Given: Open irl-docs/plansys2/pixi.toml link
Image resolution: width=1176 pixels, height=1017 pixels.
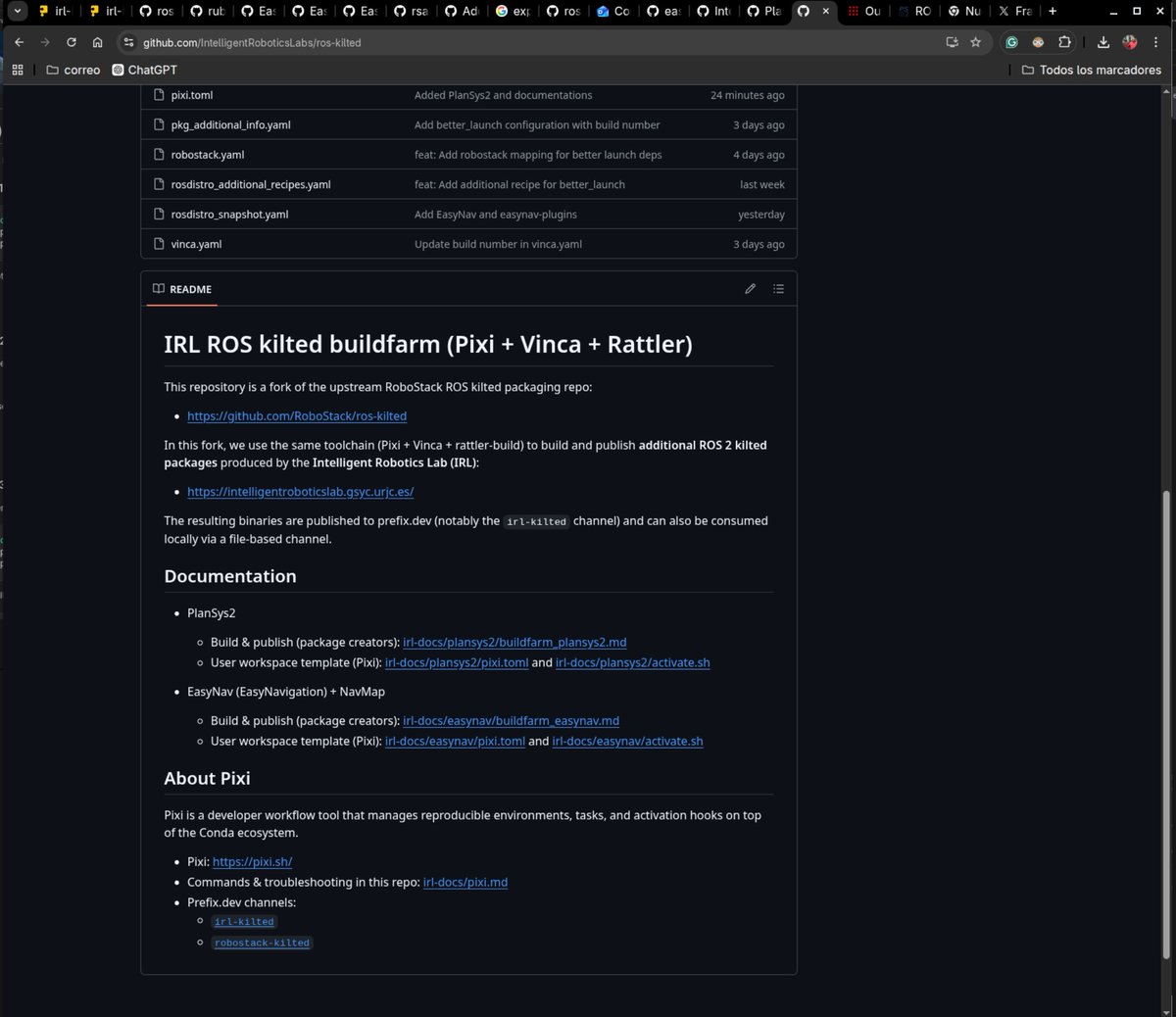Looking at the screenshot, I should tap(457, 662).
